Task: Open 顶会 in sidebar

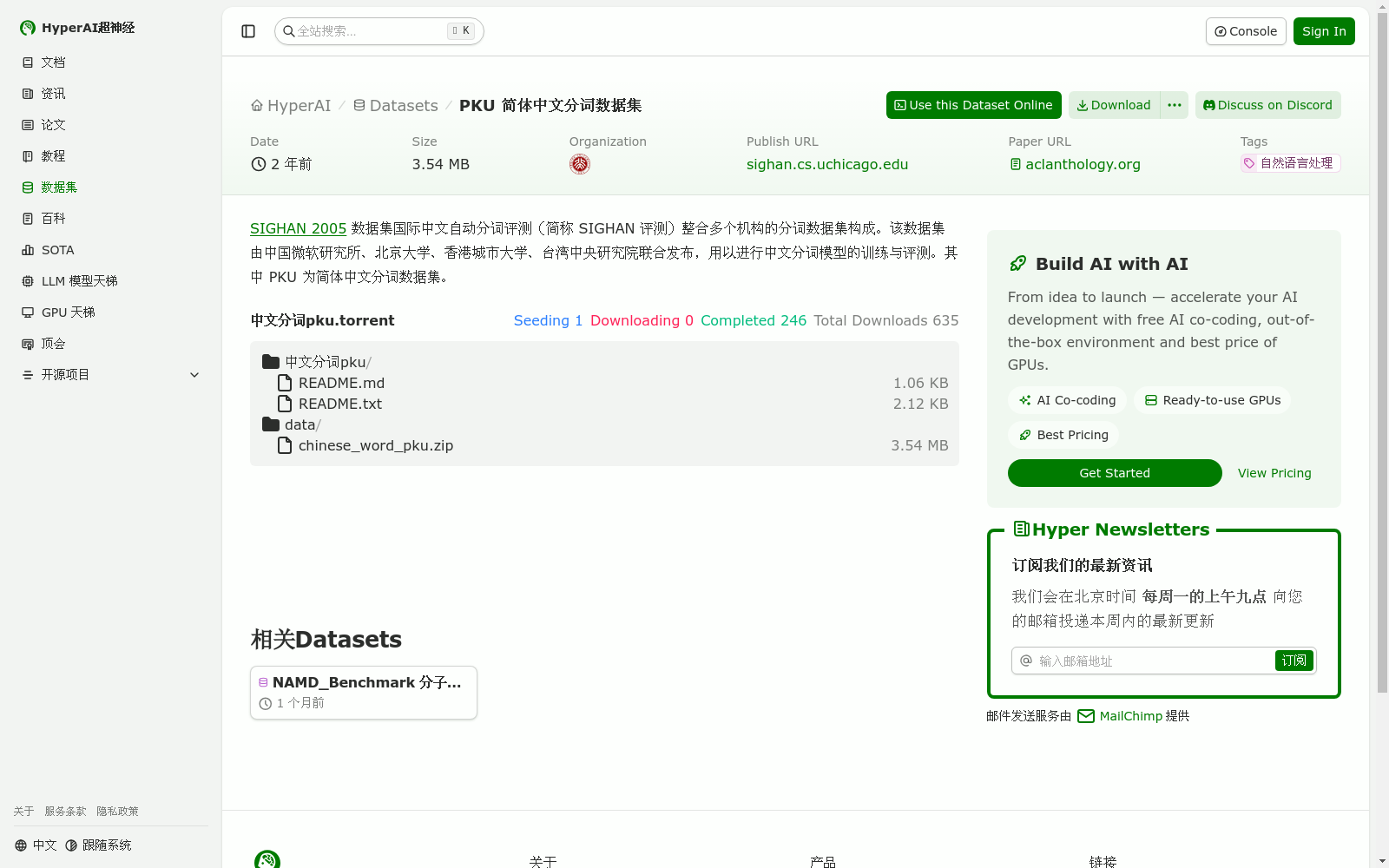Action: 111,344
